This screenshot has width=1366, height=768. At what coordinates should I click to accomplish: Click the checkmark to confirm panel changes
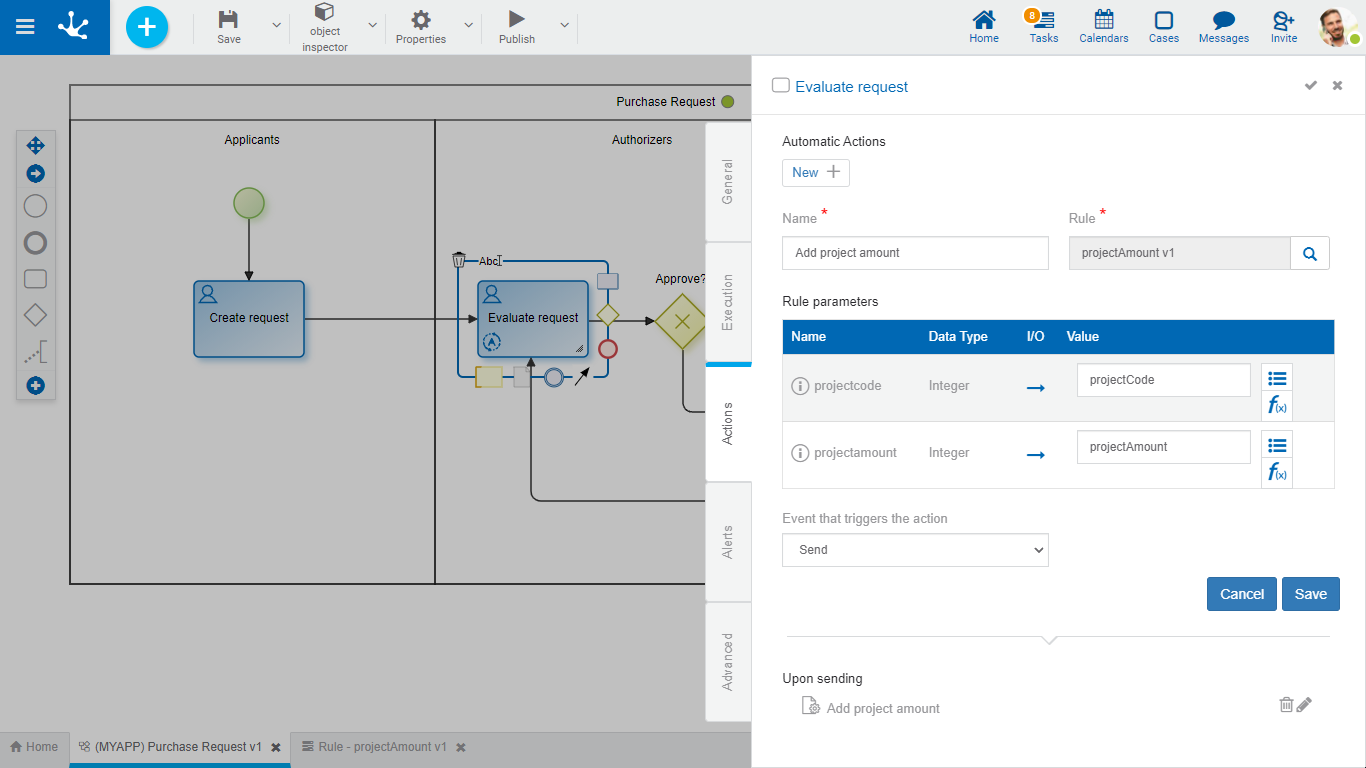tap(1310, 86)
